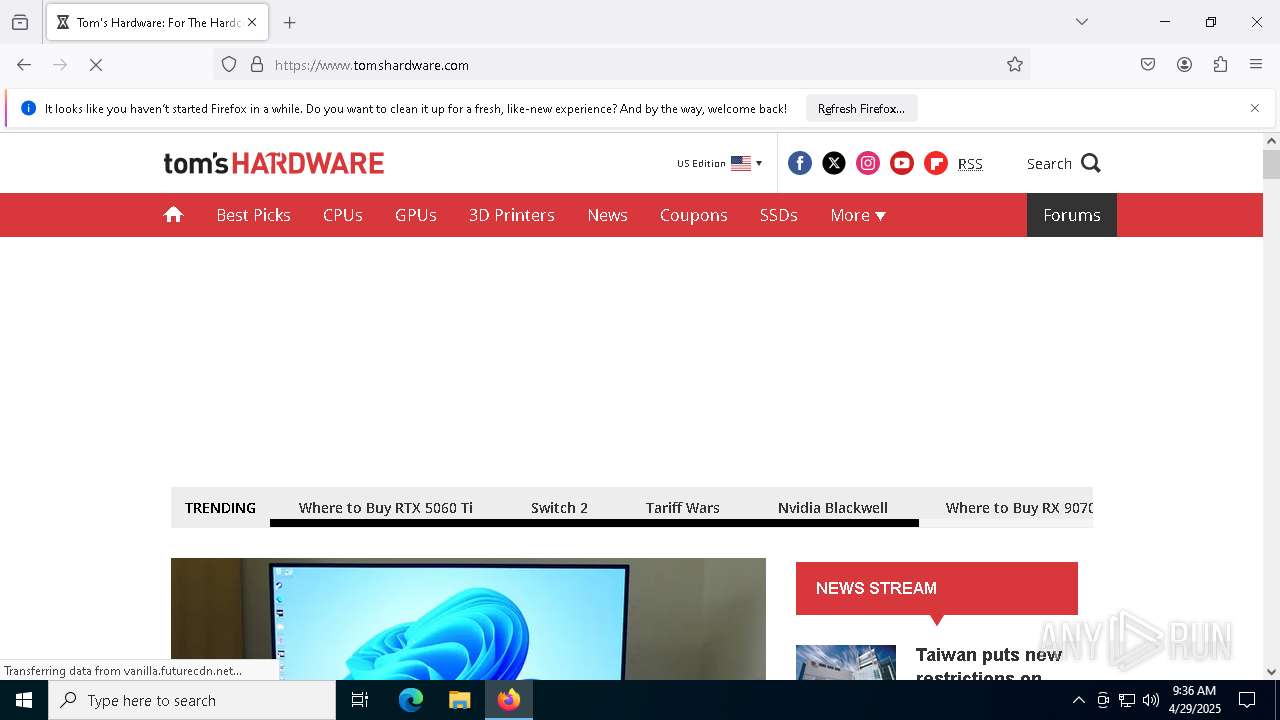Open Task View on the taskbar
Image resolution: width=1280 pixels, height=720 pixels.
[x=360, y=700]
